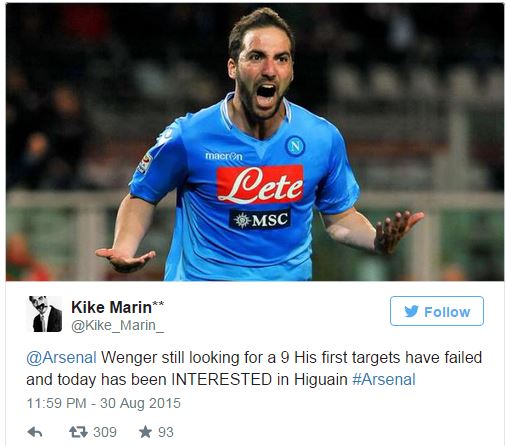Follow the Kike Marin account
The height and width of the screenshot is (446, 506).
(x=437, y=311)
